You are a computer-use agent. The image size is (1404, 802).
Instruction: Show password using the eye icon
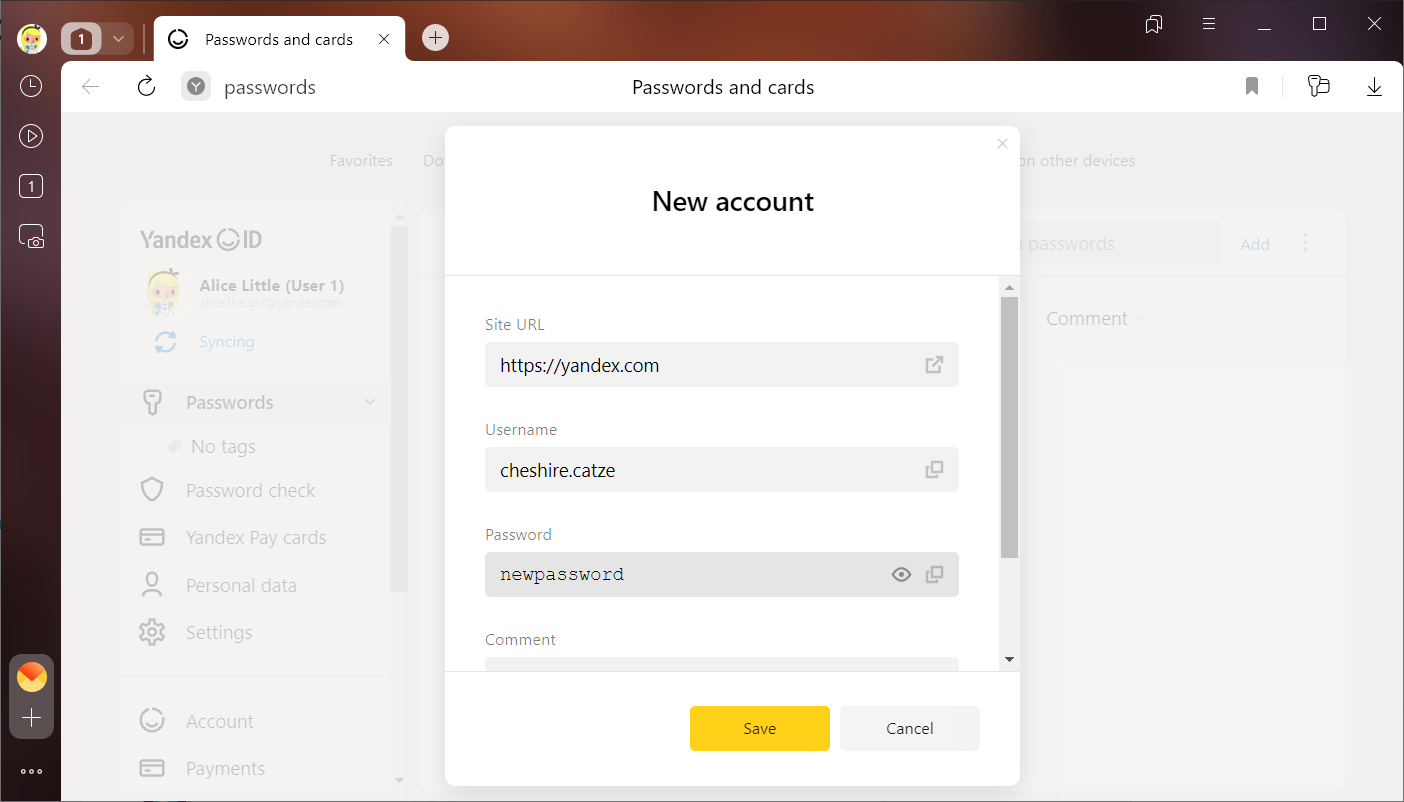click(901, 575)
